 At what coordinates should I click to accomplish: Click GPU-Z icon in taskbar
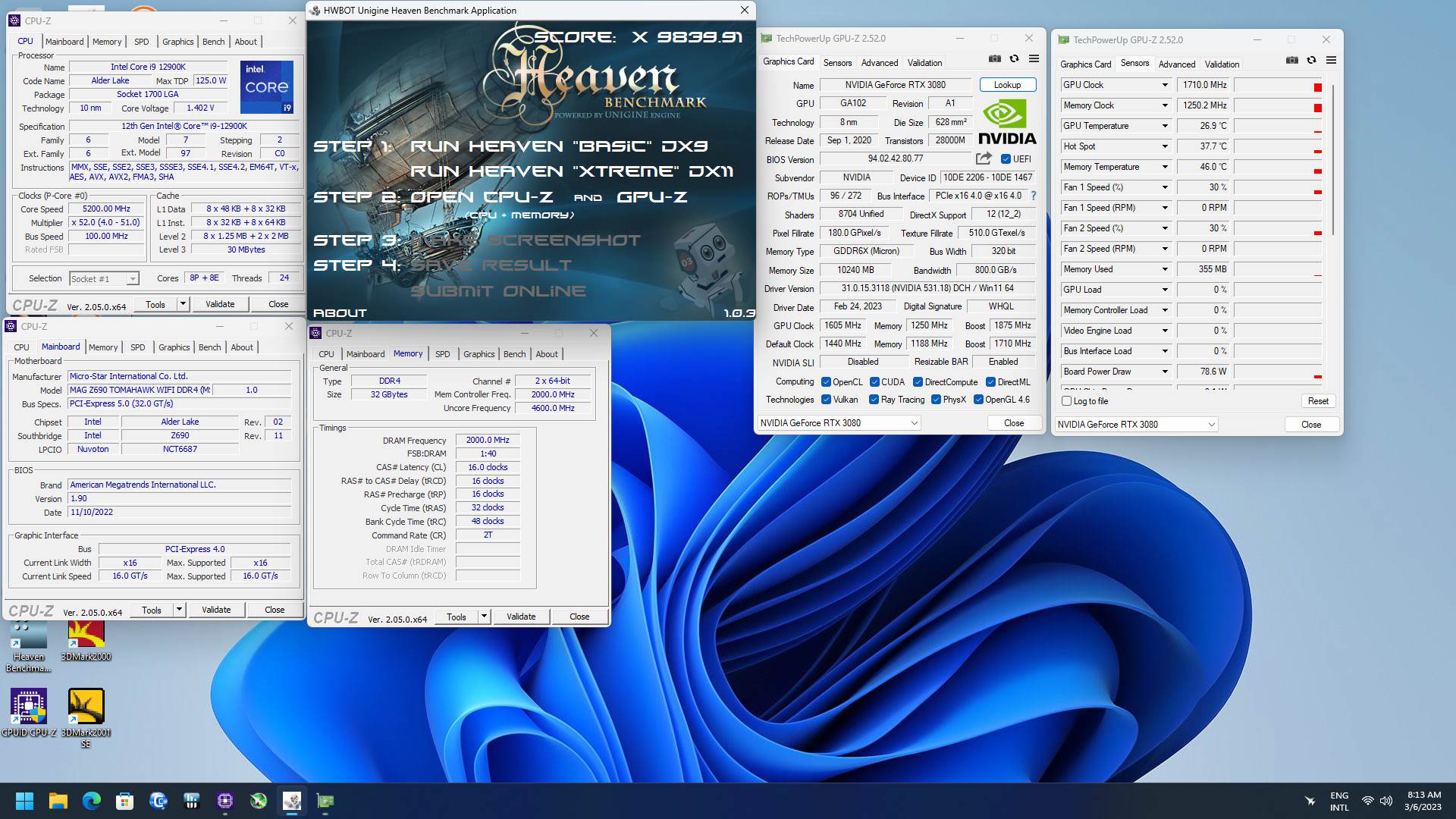(x=325, y=801)
